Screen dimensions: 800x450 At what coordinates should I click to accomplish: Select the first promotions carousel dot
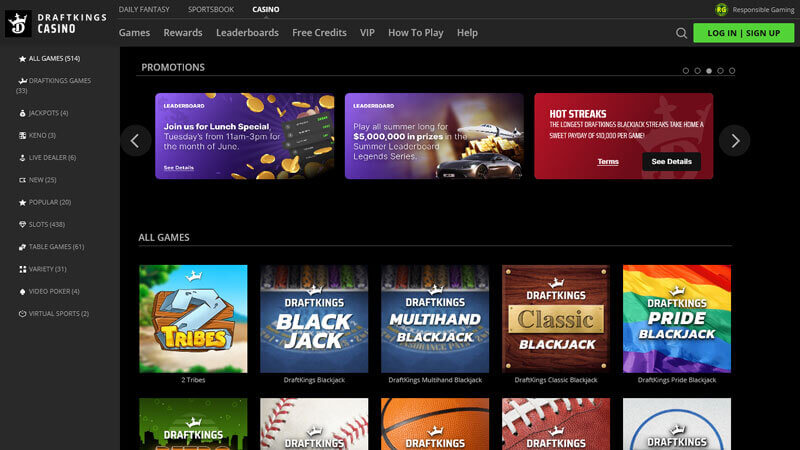(x=686, y=71)
